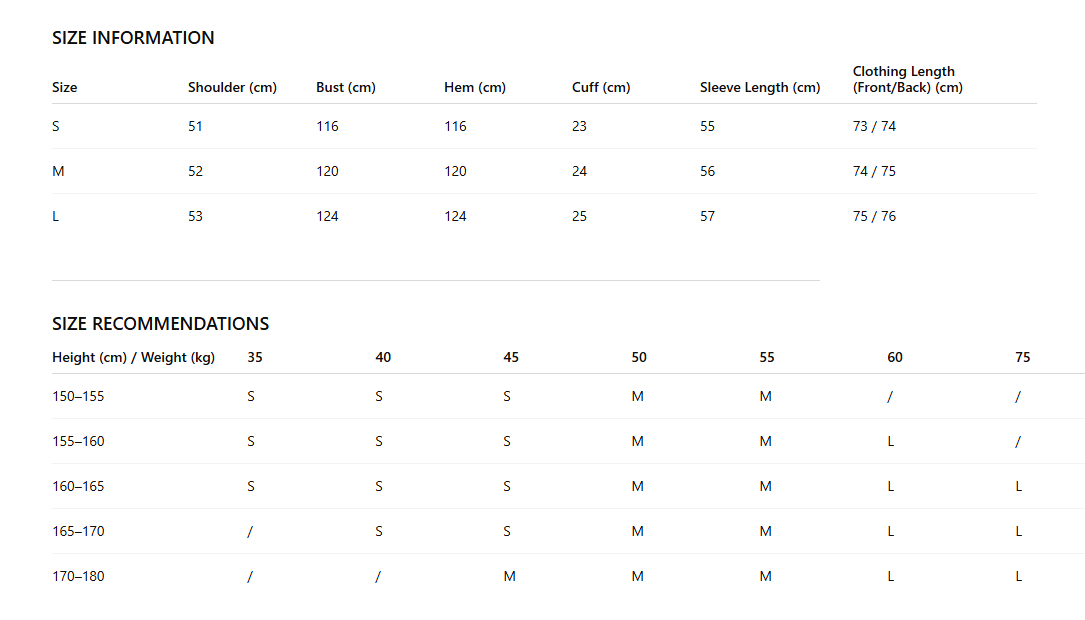Select the Bust (cm) column header
The image size is (1085, 620).
pyautogui.click(x=346, y=87)
